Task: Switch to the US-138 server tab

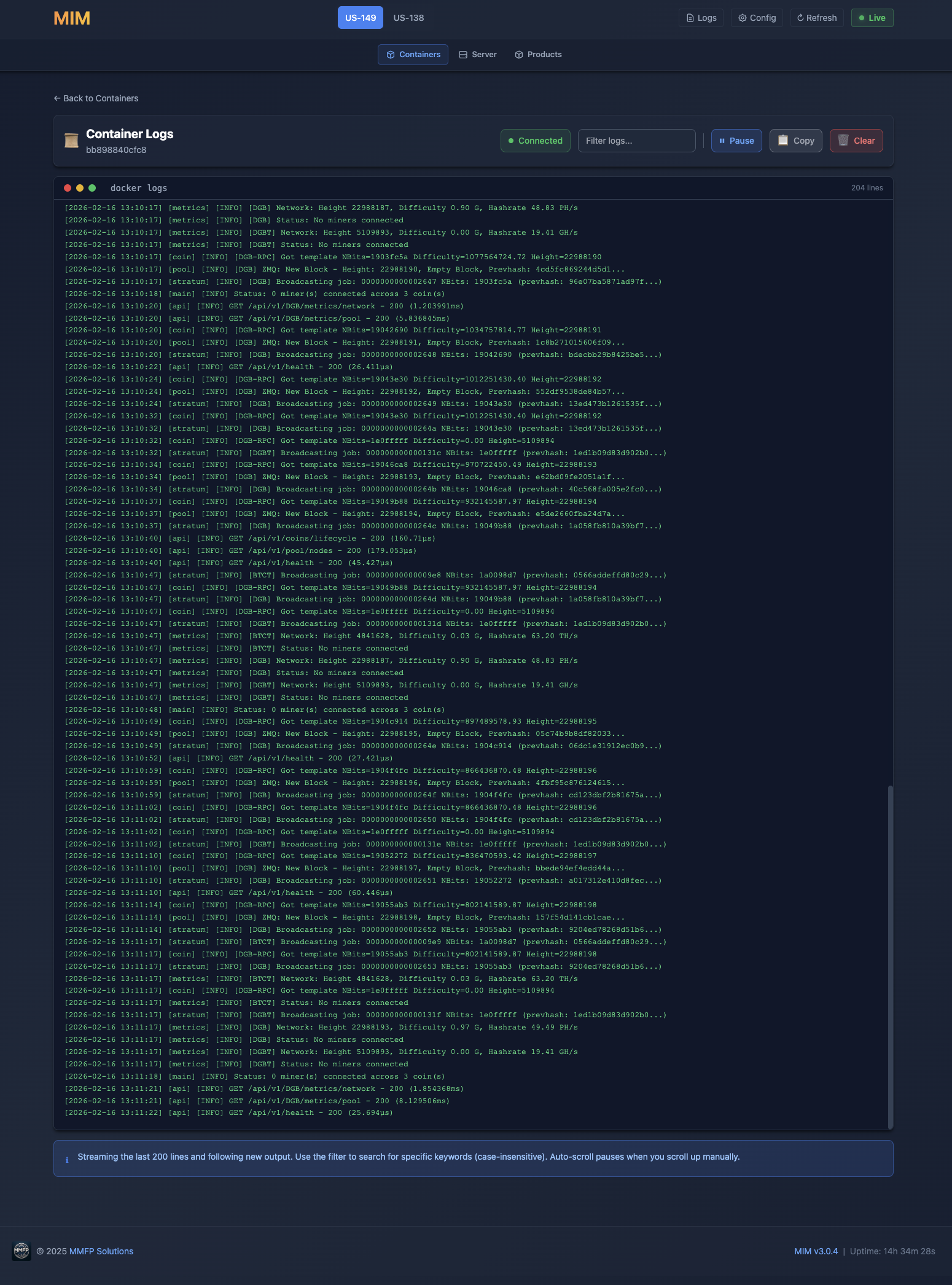Action: point(408,18)
